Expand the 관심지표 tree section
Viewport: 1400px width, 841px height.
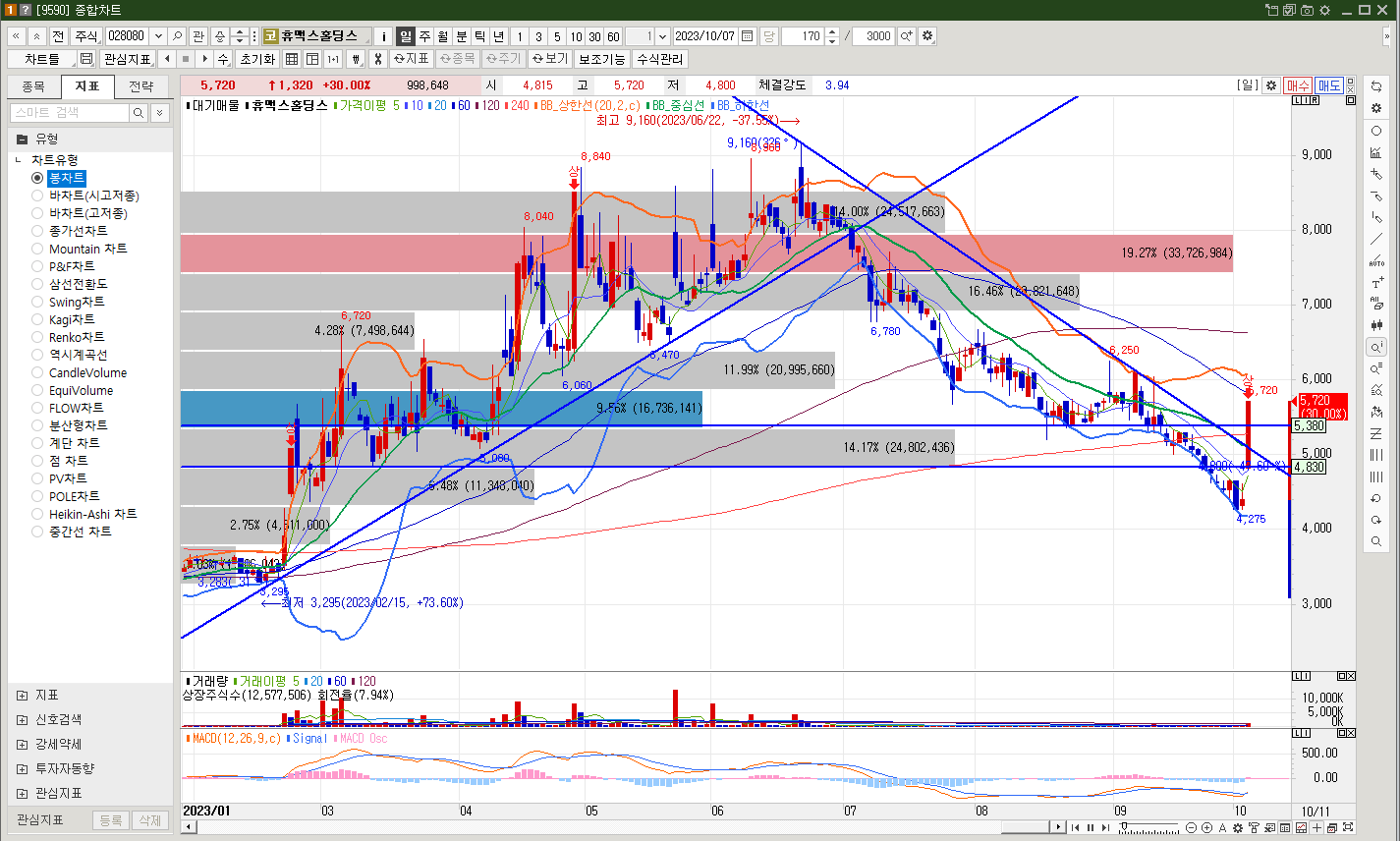[x=22, y=793]
